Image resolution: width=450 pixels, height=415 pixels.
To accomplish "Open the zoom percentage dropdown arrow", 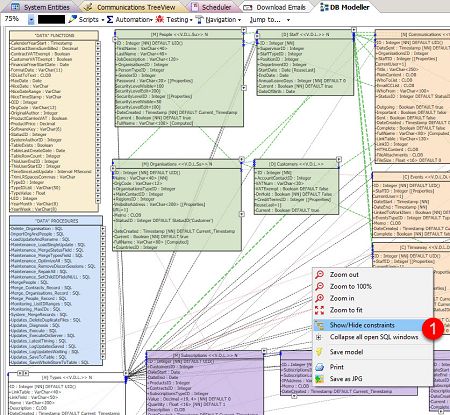I will [31, 20].
